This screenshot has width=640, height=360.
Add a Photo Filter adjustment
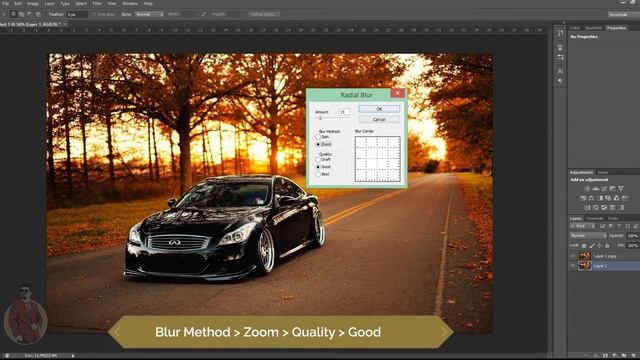[x=608, y=198]
